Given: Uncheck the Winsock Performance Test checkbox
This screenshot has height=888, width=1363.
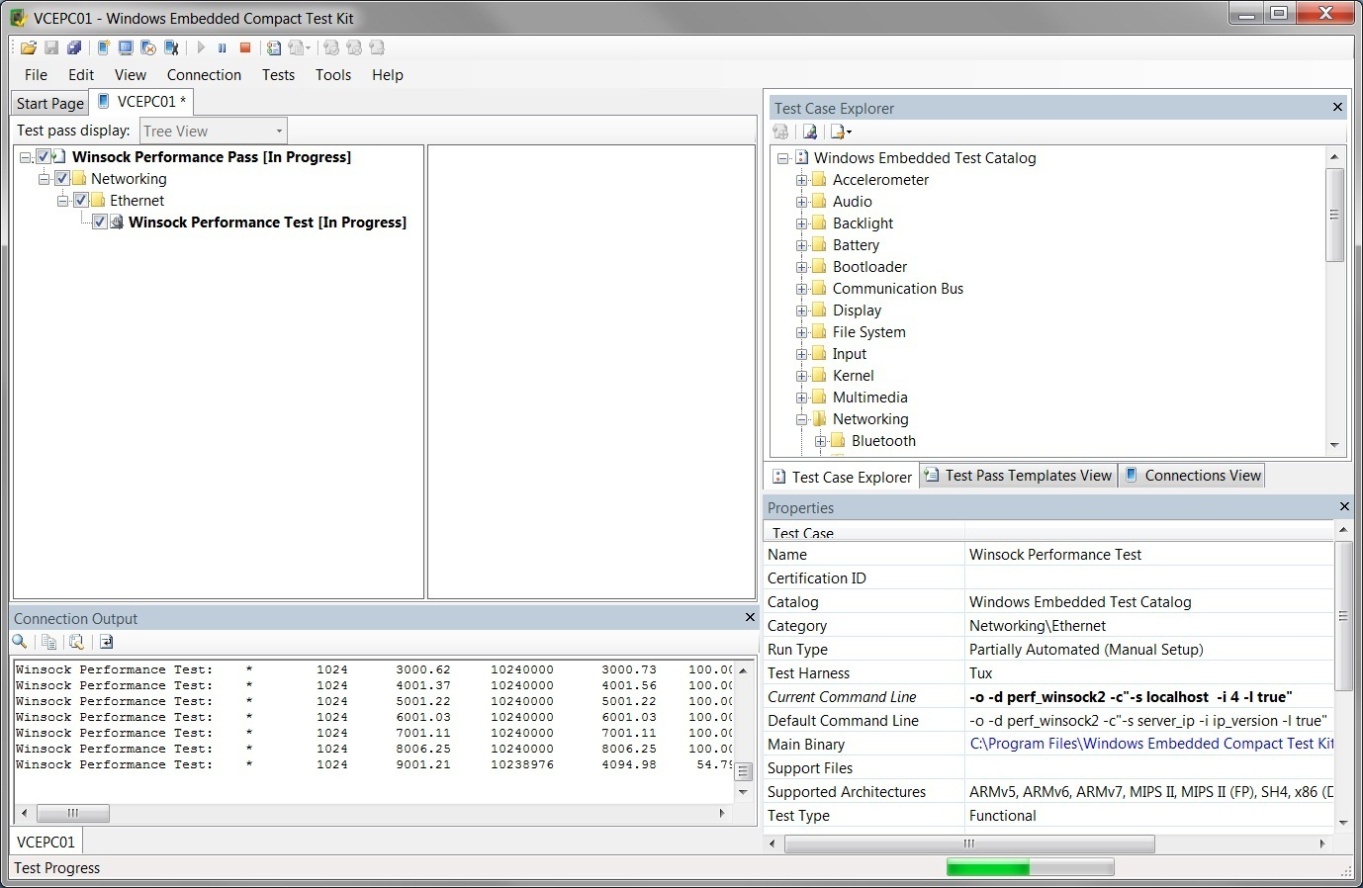Looking at the screenshot, I should tap(100, 223).
